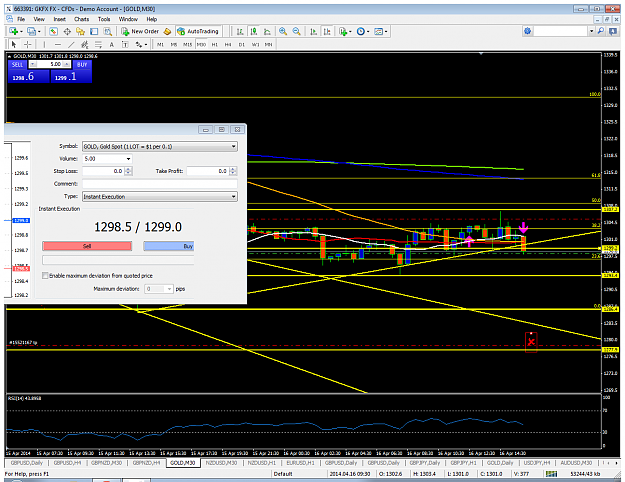Switch chart to bar chart icon
The width and height of the screenshot is (625, 482).
(x=240, y=31)
